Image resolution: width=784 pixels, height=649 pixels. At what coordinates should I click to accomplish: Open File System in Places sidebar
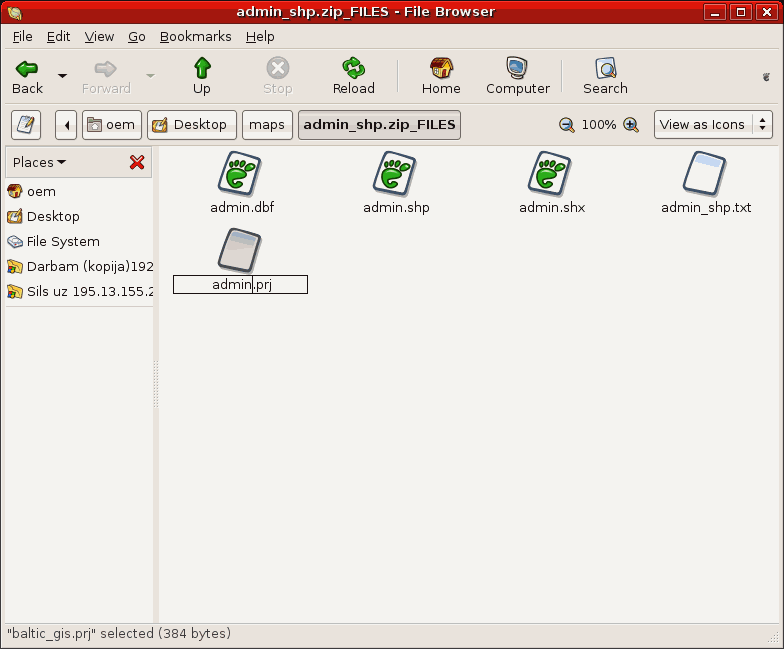coord(79,242)
